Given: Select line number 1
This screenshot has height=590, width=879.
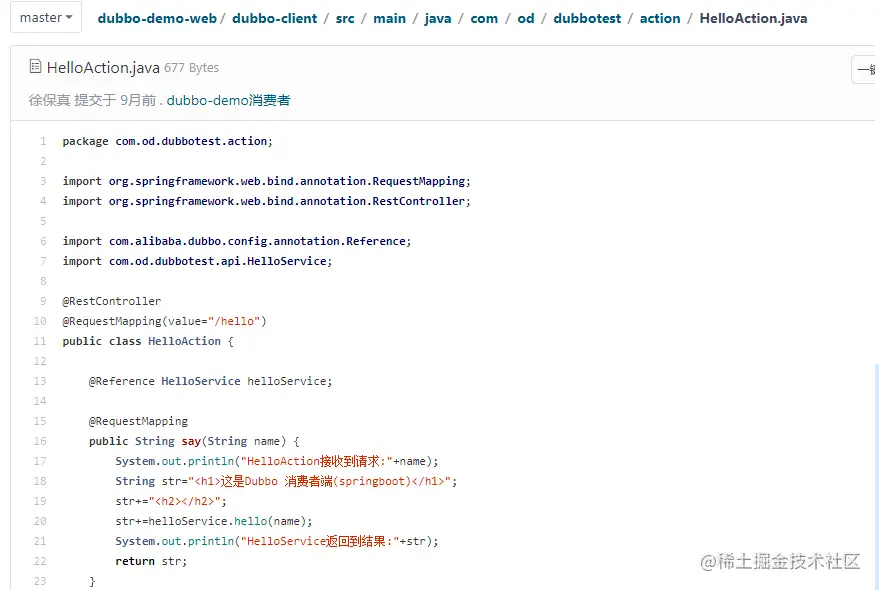Looking at the screenshot, I should [43, 141].
